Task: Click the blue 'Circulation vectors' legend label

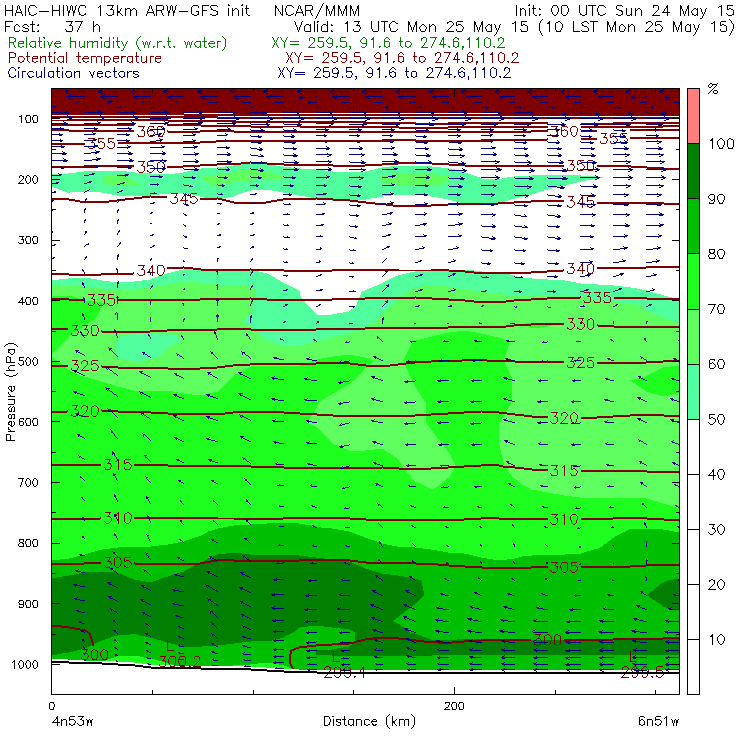Action: click(x=73, y=73)
